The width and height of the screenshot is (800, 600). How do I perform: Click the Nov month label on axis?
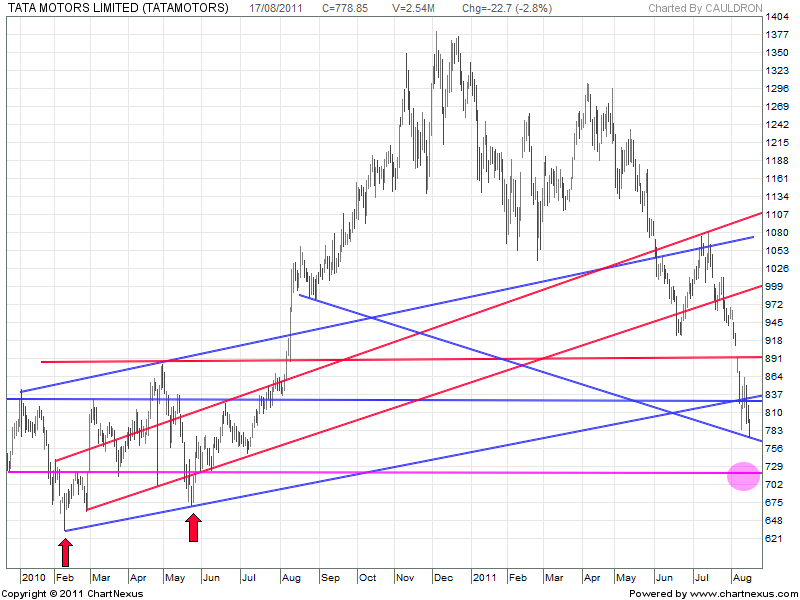click(404, 577)
